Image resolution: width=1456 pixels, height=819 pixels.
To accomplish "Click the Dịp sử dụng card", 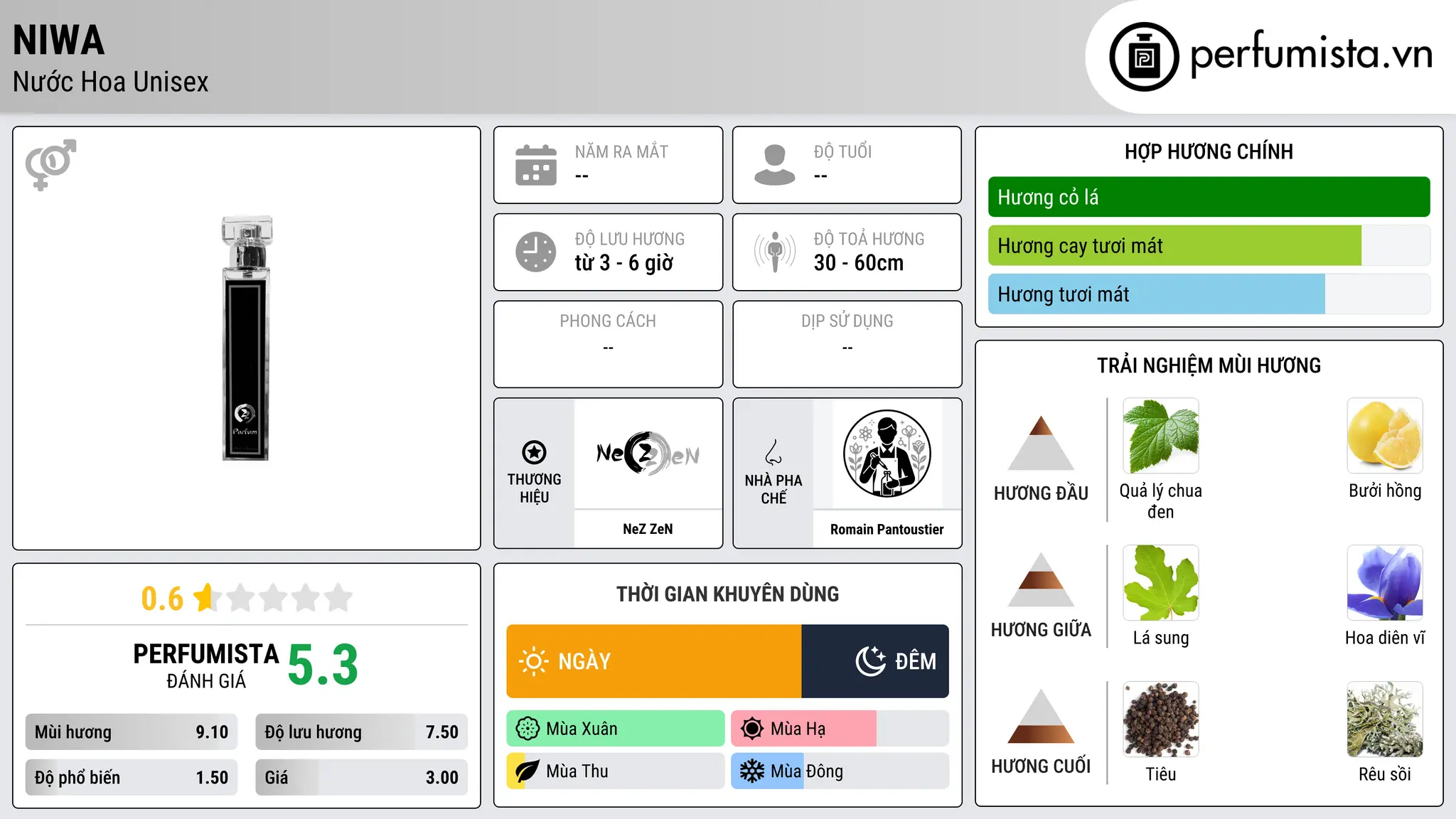I will tap(847, 344).
